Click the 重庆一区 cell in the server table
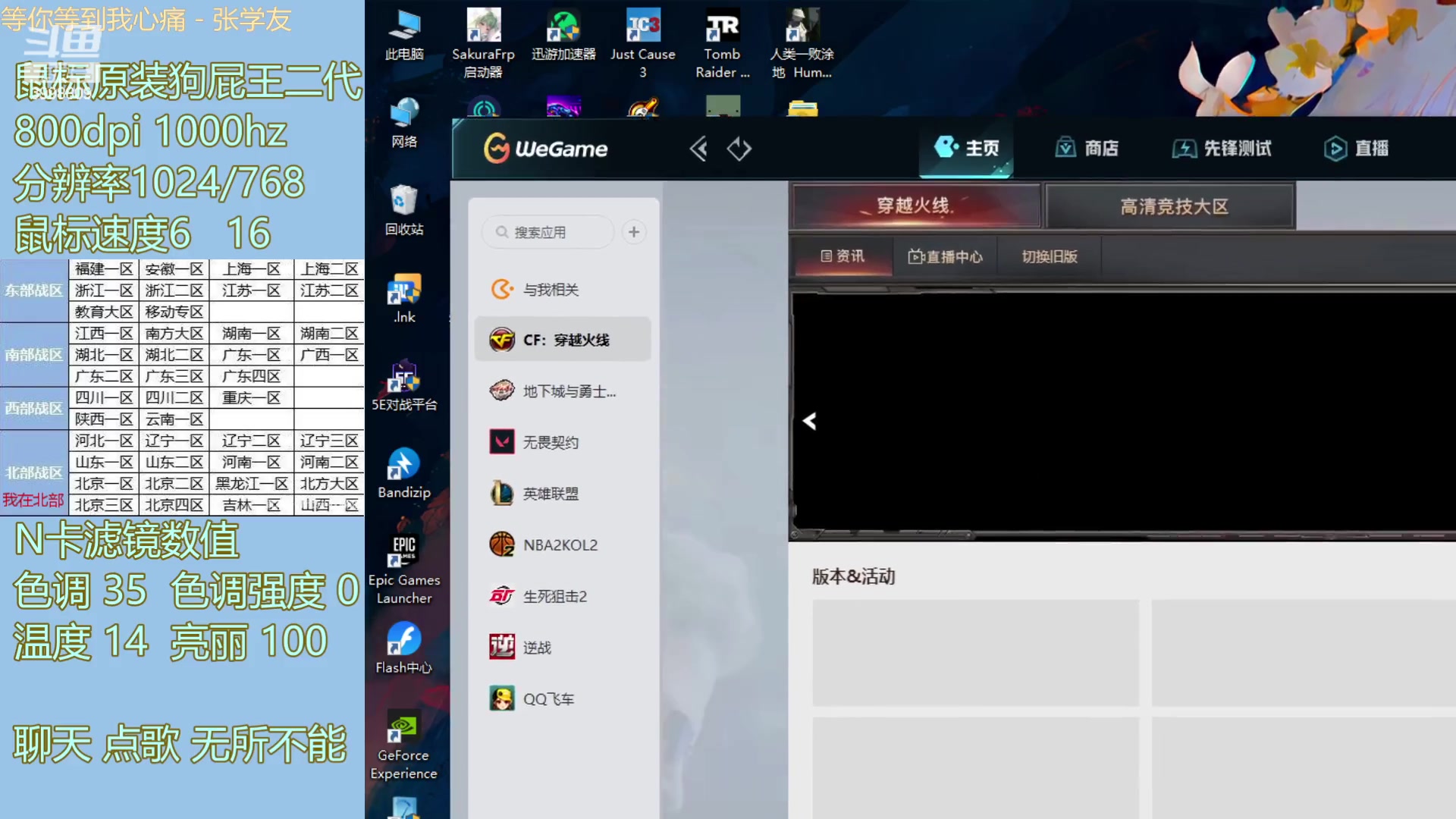 (252, 398)
